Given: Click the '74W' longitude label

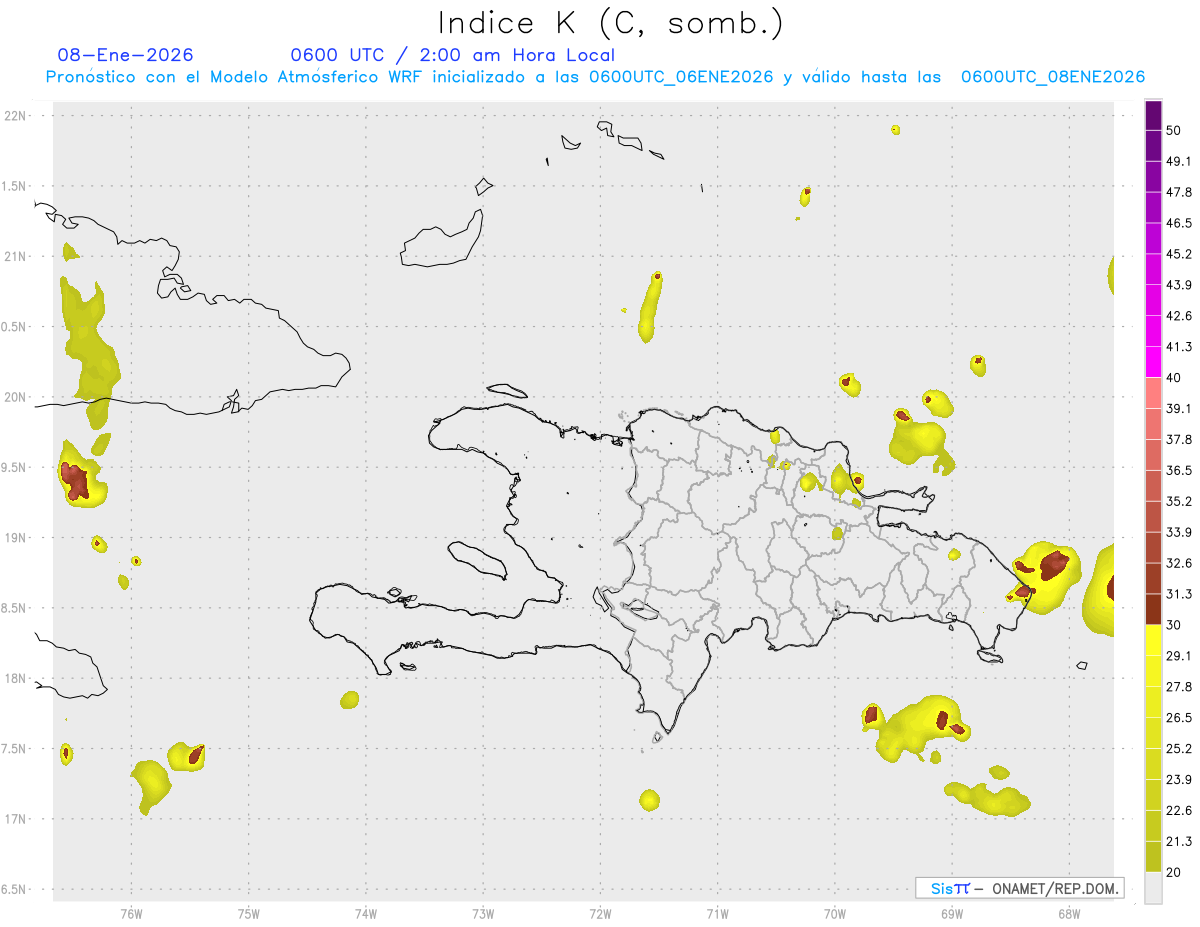Looking at the screenshot, I should 366,913.
